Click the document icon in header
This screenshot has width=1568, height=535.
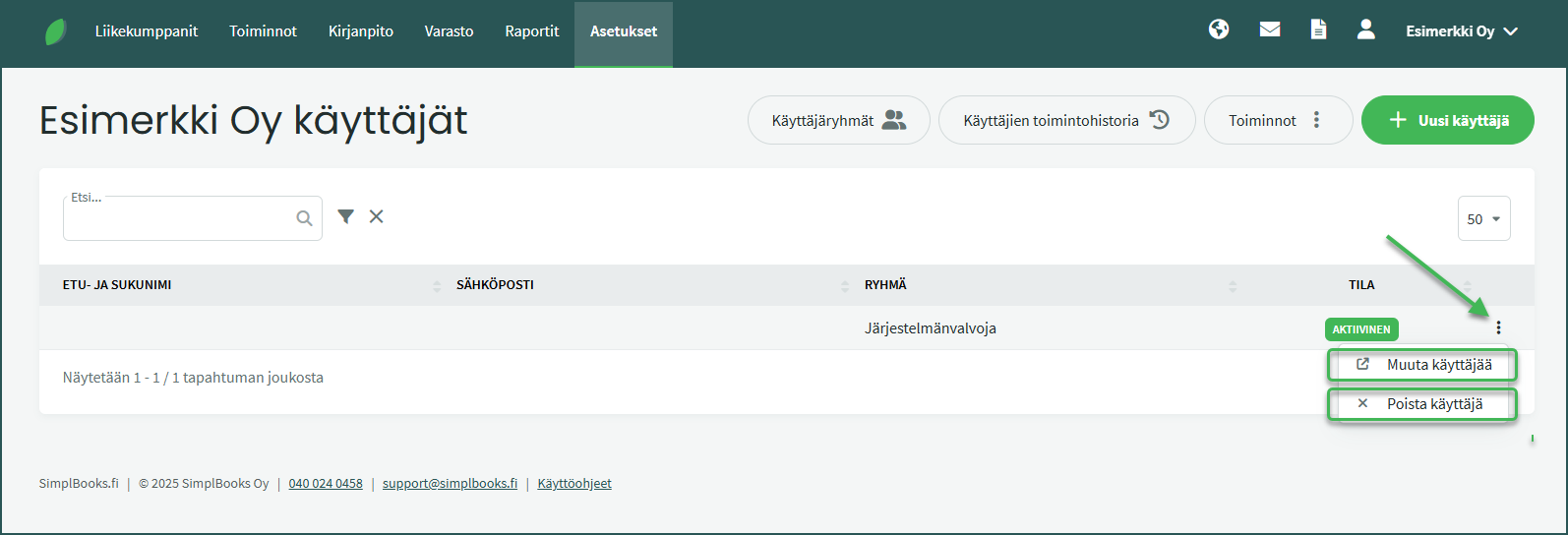pos(1318,30)
